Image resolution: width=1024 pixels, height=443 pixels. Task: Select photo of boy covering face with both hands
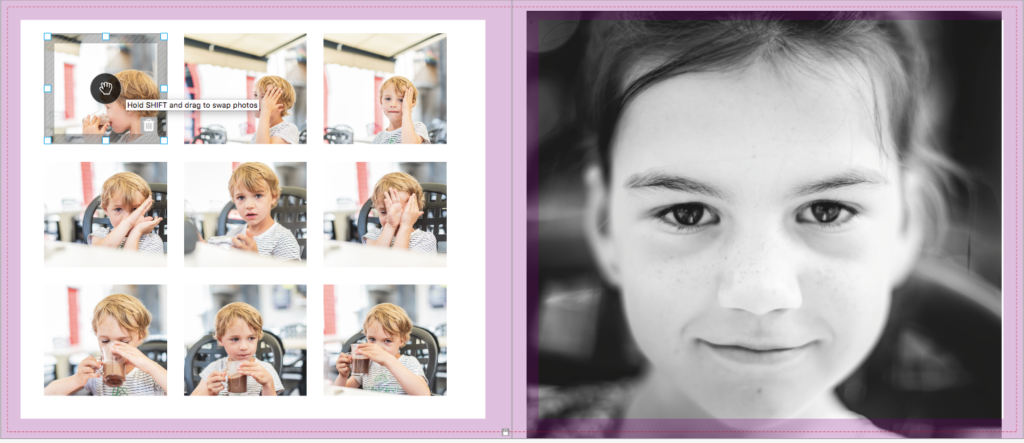tap(385, 214)
